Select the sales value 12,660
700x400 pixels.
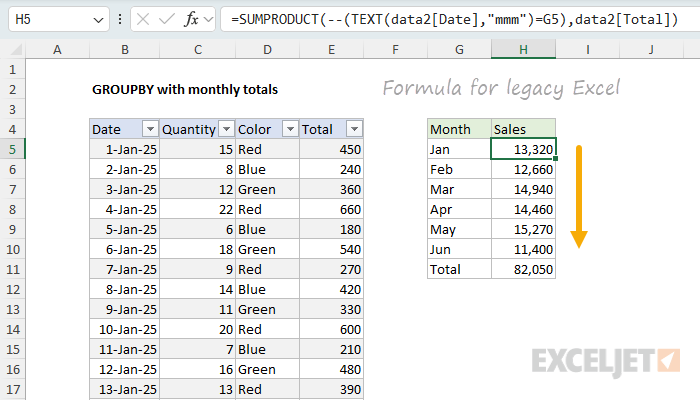(523, 169)
